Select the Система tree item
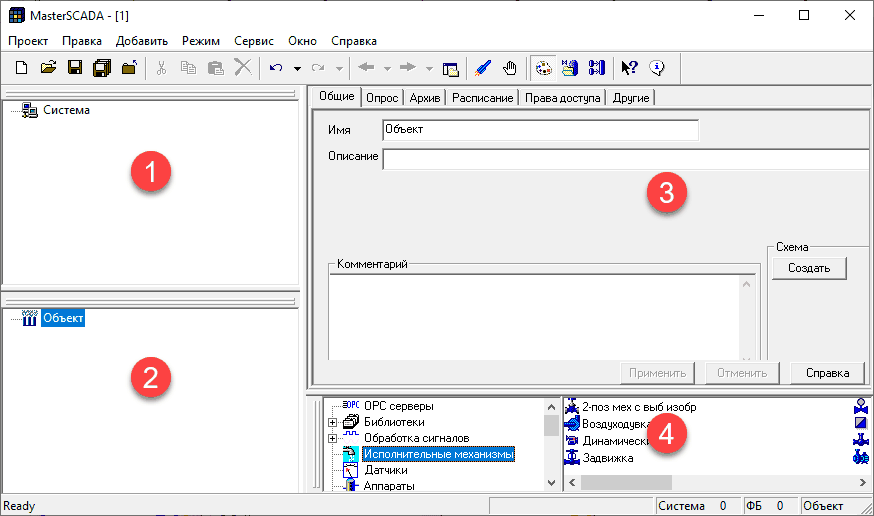Screen dimensions: 874x516 point(66,110)
